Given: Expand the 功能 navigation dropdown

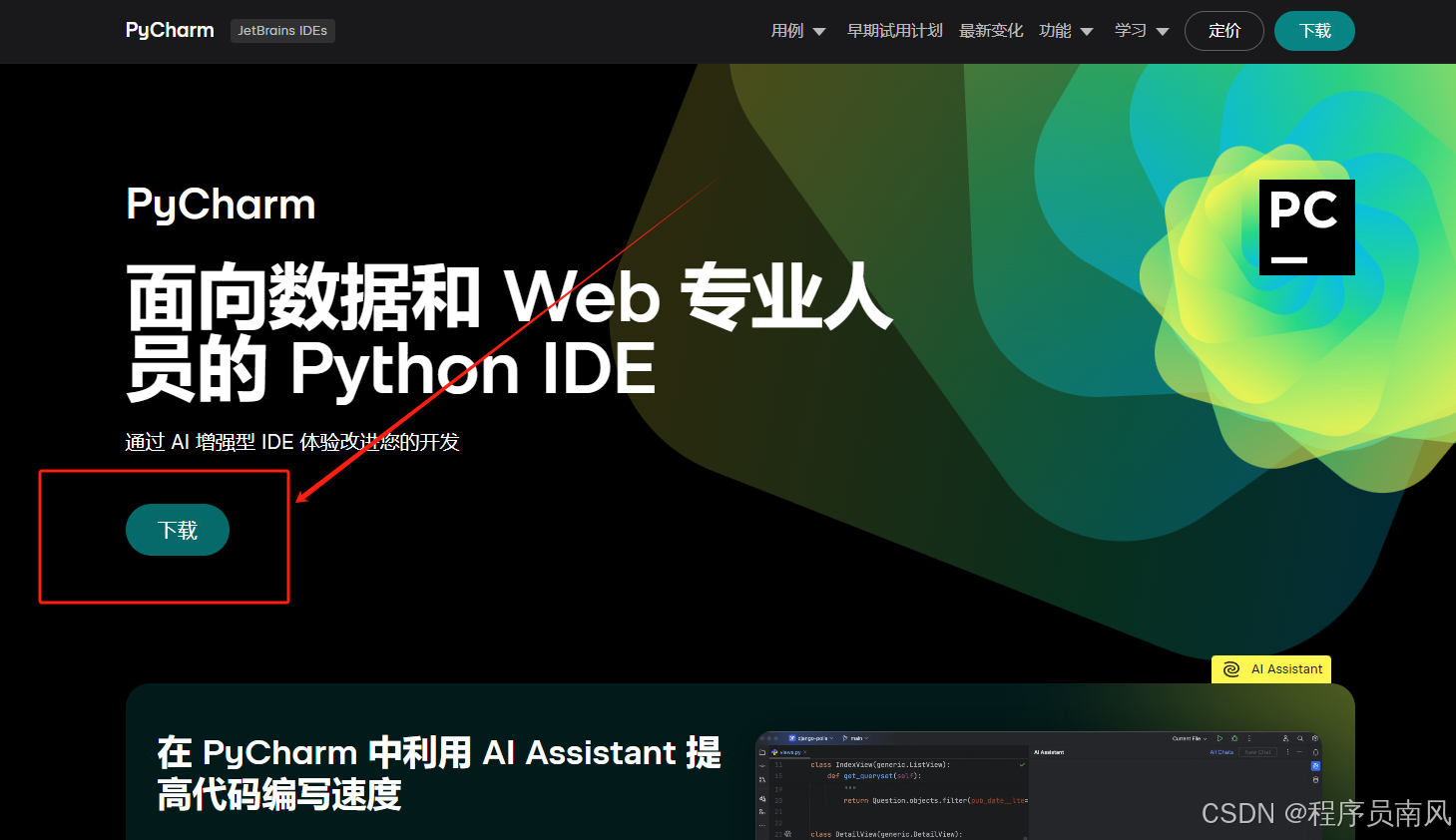Looking at the screenshot, I should tap(1066, 31).
